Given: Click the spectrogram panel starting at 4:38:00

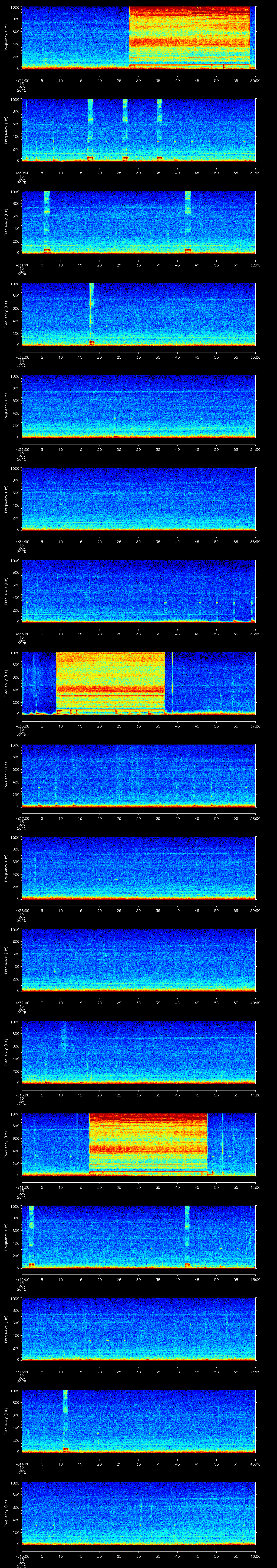Looking at the screenshot, I should (139, 868).
